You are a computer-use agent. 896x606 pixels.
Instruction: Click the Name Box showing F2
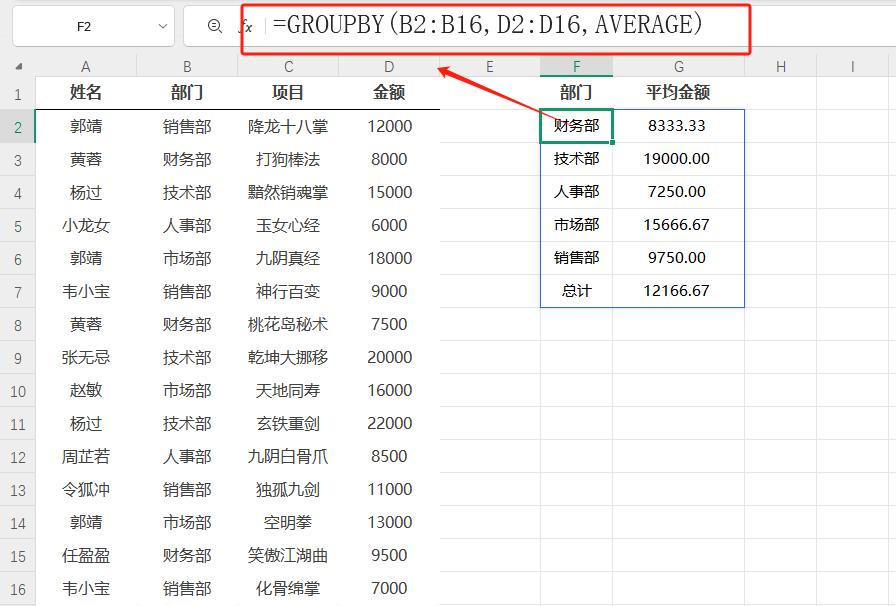pos(83,26)
